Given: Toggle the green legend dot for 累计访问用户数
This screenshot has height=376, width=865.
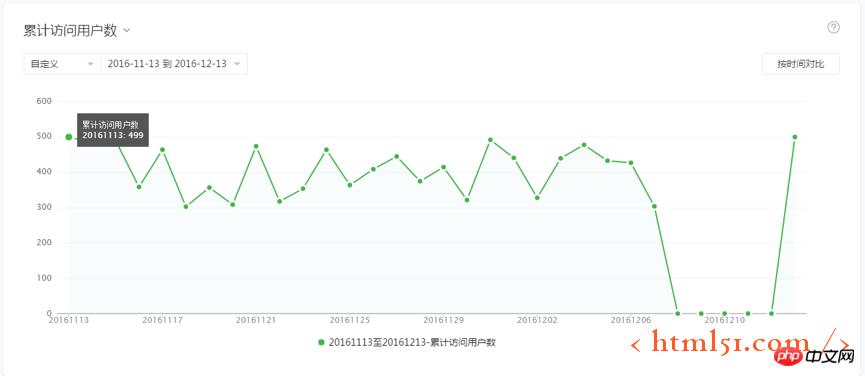Looking at the screenshot, I should (x=321, y=342).
